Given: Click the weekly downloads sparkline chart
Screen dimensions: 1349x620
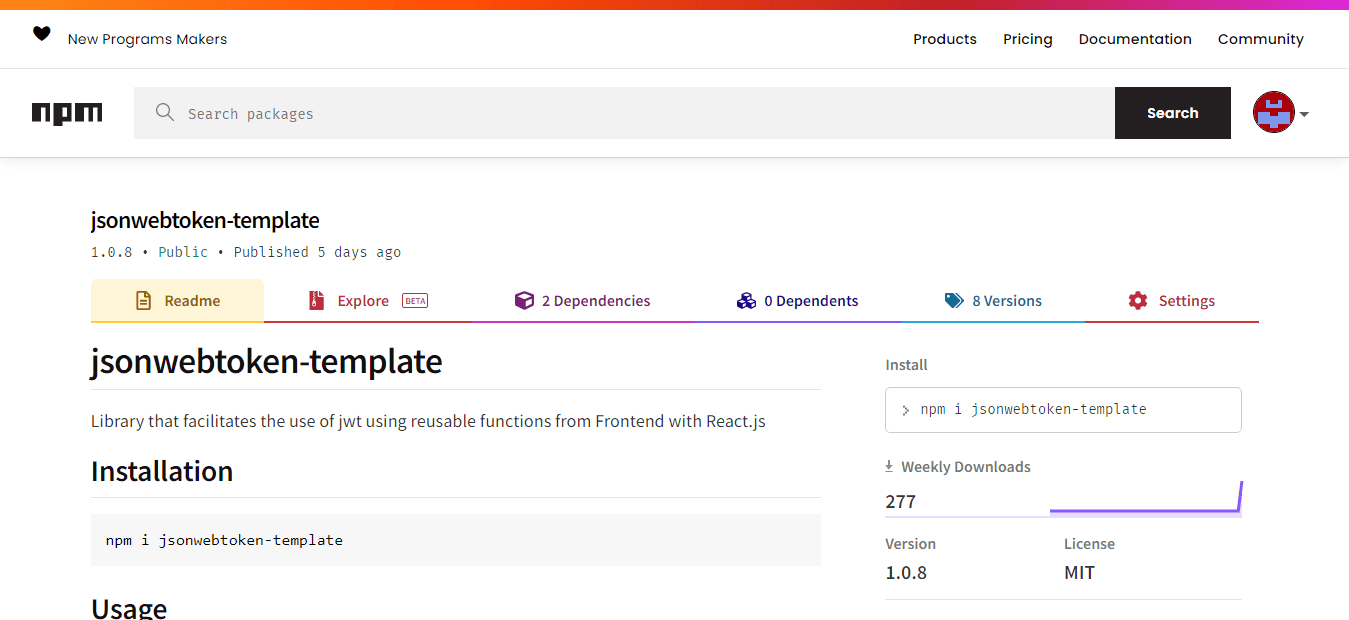Looking at the screenshot, I should tap(1145, 498).
